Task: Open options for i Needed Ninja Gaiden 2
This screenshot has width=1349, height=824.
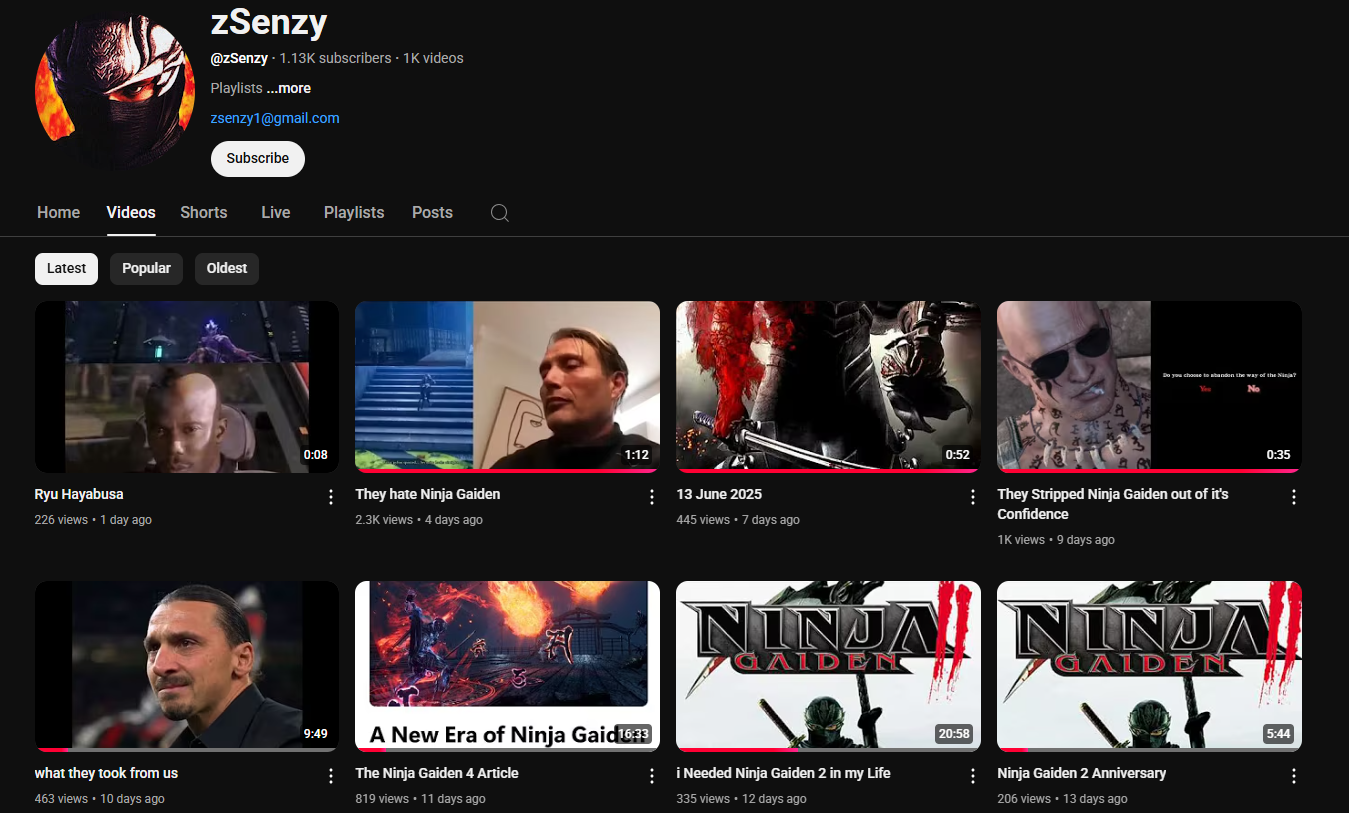Action: [x=973, y=776]
